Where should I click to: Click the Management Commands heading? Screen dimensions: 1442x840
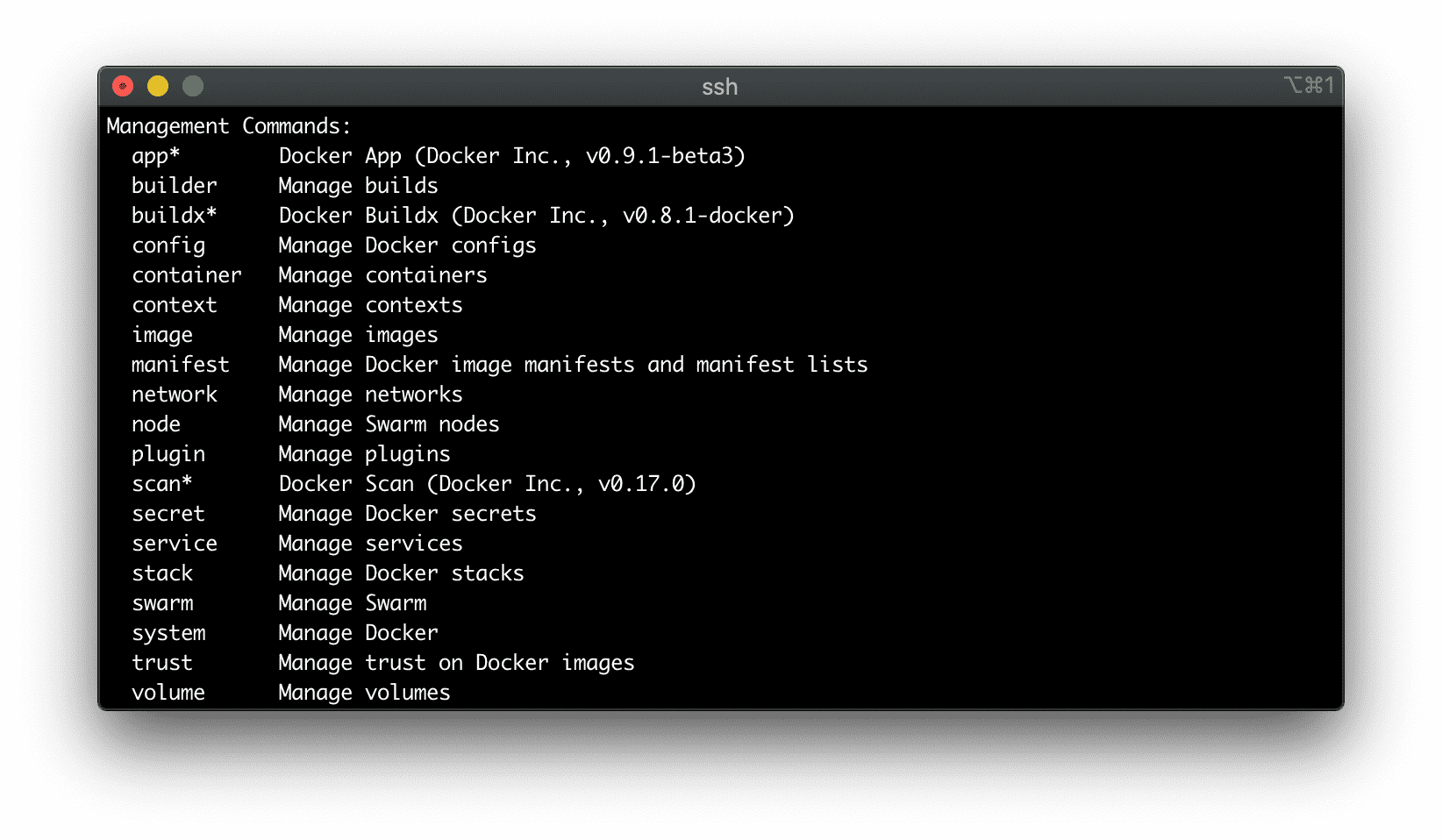click(228, 126)
